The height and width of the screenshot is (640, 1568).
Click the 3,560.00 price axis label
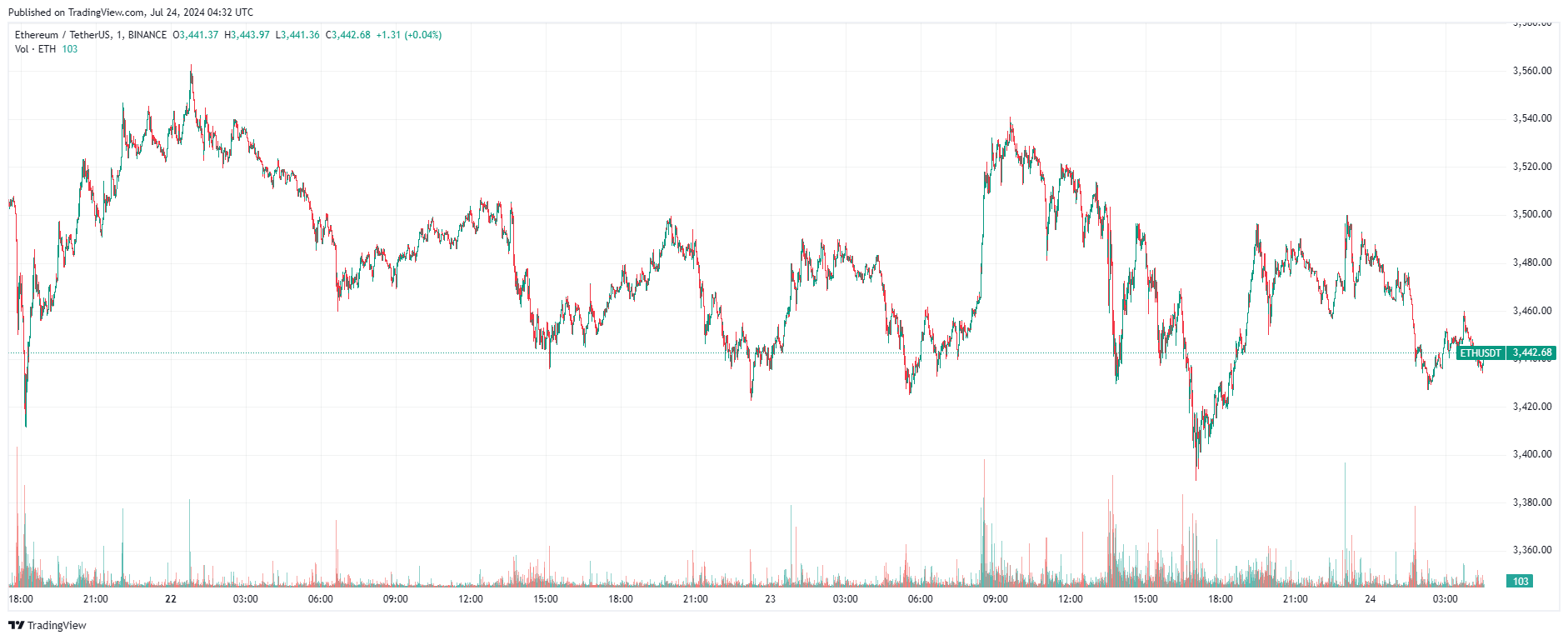pyautogui.click(x=1532, y=71)
